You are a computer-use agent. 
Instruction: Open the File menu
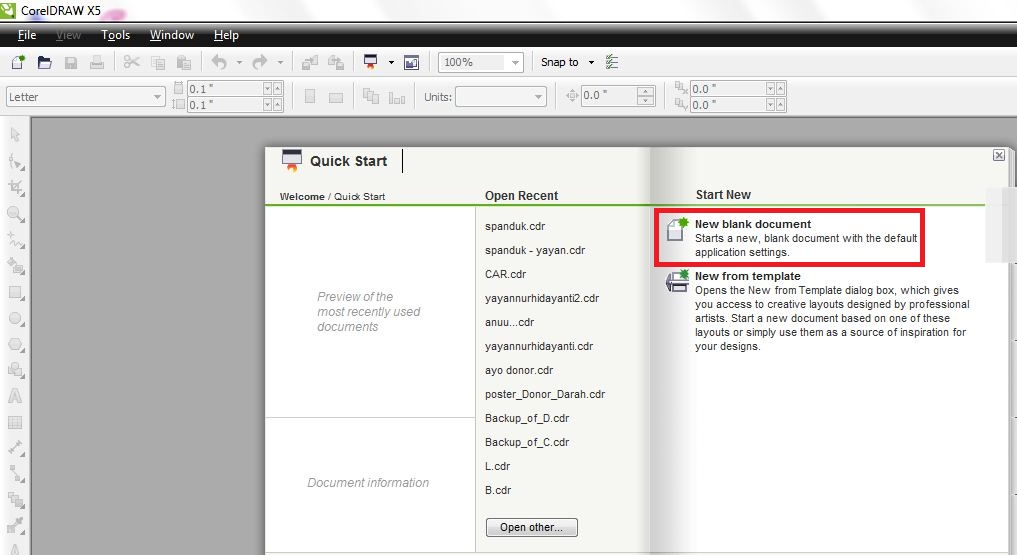point(27,35)
